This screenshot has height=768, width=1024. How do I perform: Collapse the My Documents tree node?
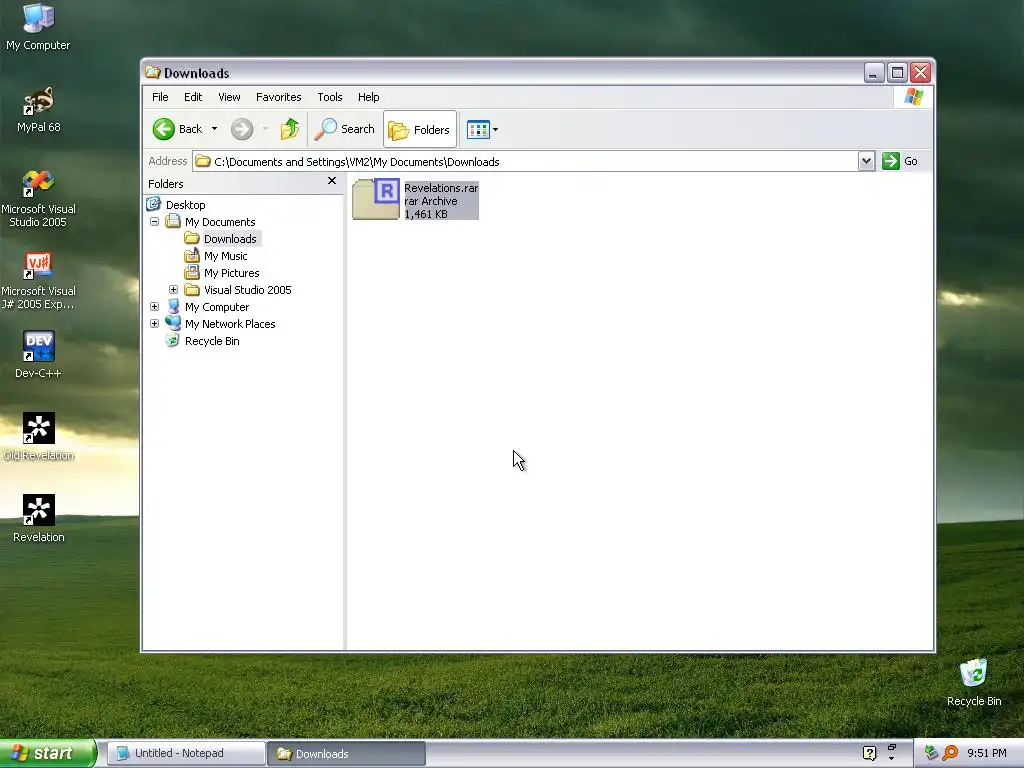(x=155, y=221)
